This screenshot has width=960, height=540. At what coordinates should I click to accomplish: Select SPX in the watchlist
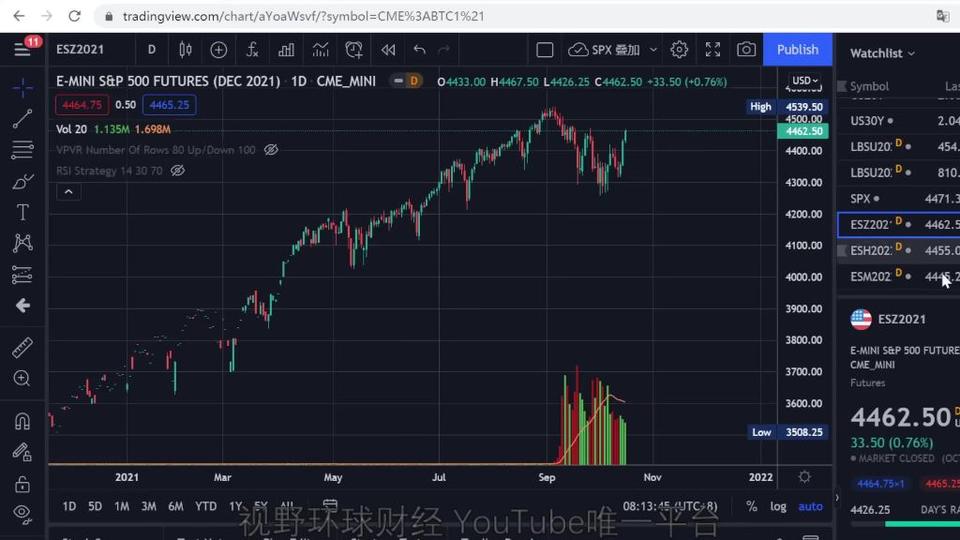click(x=898, y=198)
